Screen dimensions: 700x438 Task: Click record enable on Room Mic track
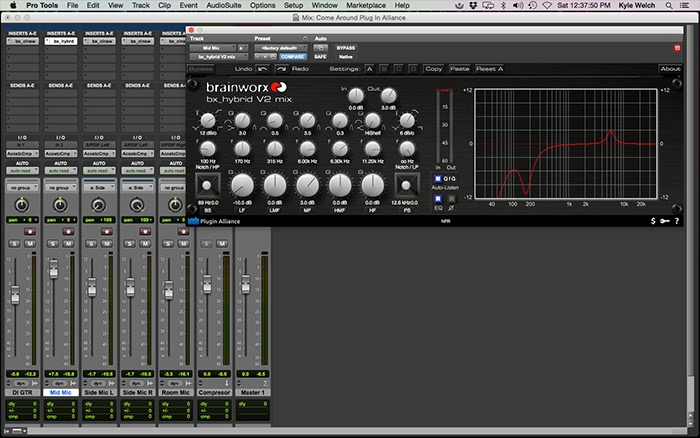[x=183, y=231]
